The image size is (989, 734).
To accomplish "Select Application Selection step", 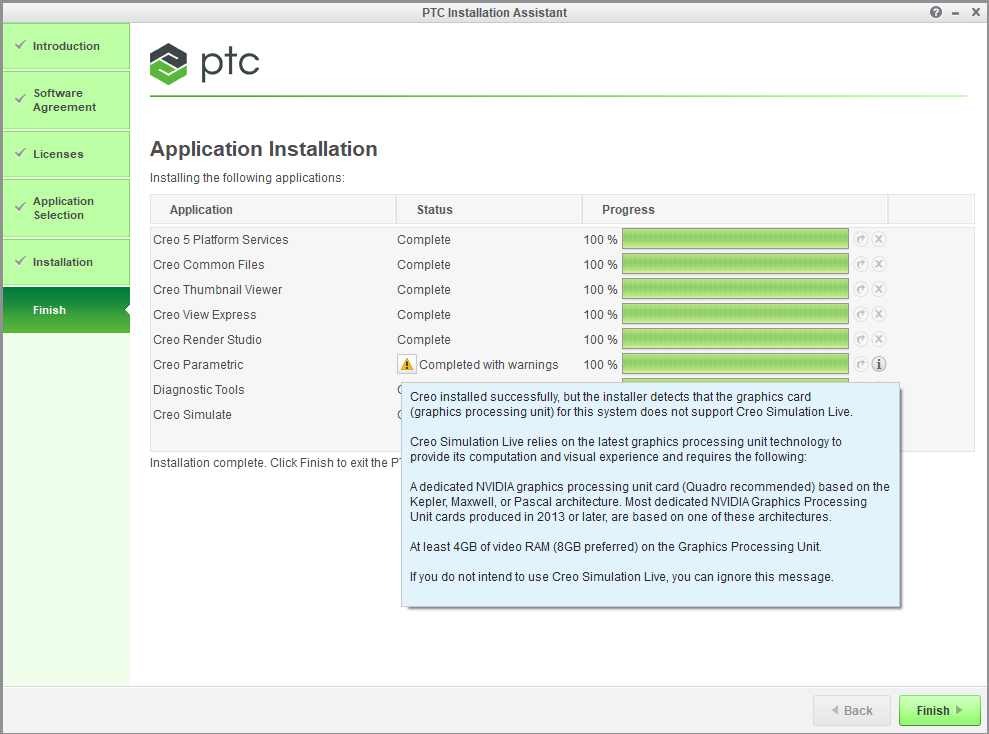I will coord(66,208).
